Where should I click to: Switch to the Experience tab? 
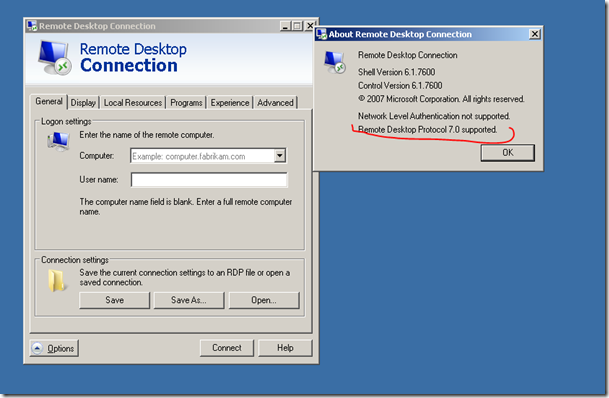point(230,103)
